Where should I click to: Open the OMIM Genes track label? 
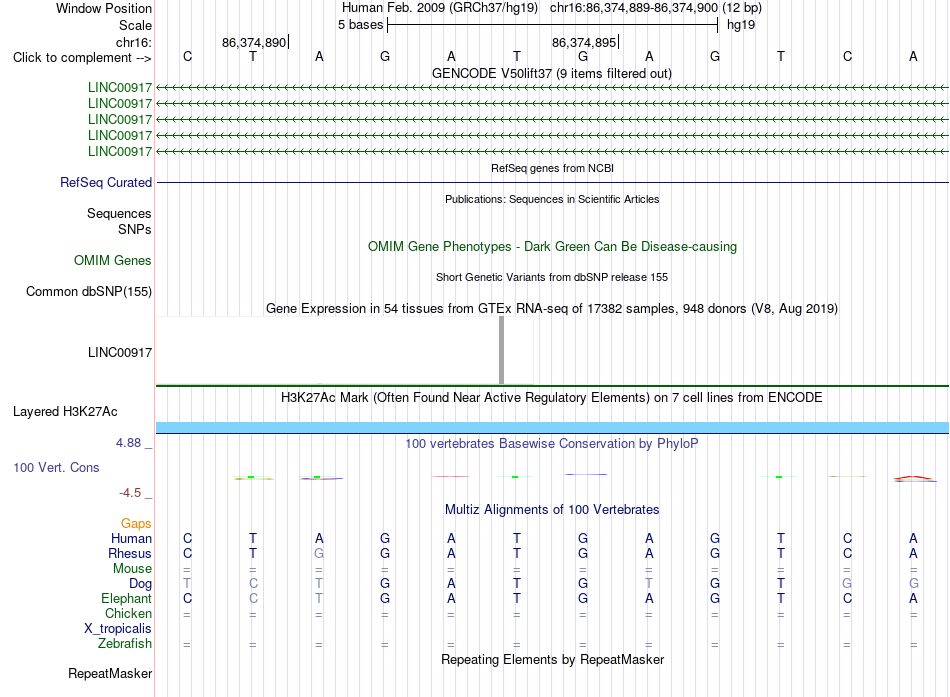[113, 261]
